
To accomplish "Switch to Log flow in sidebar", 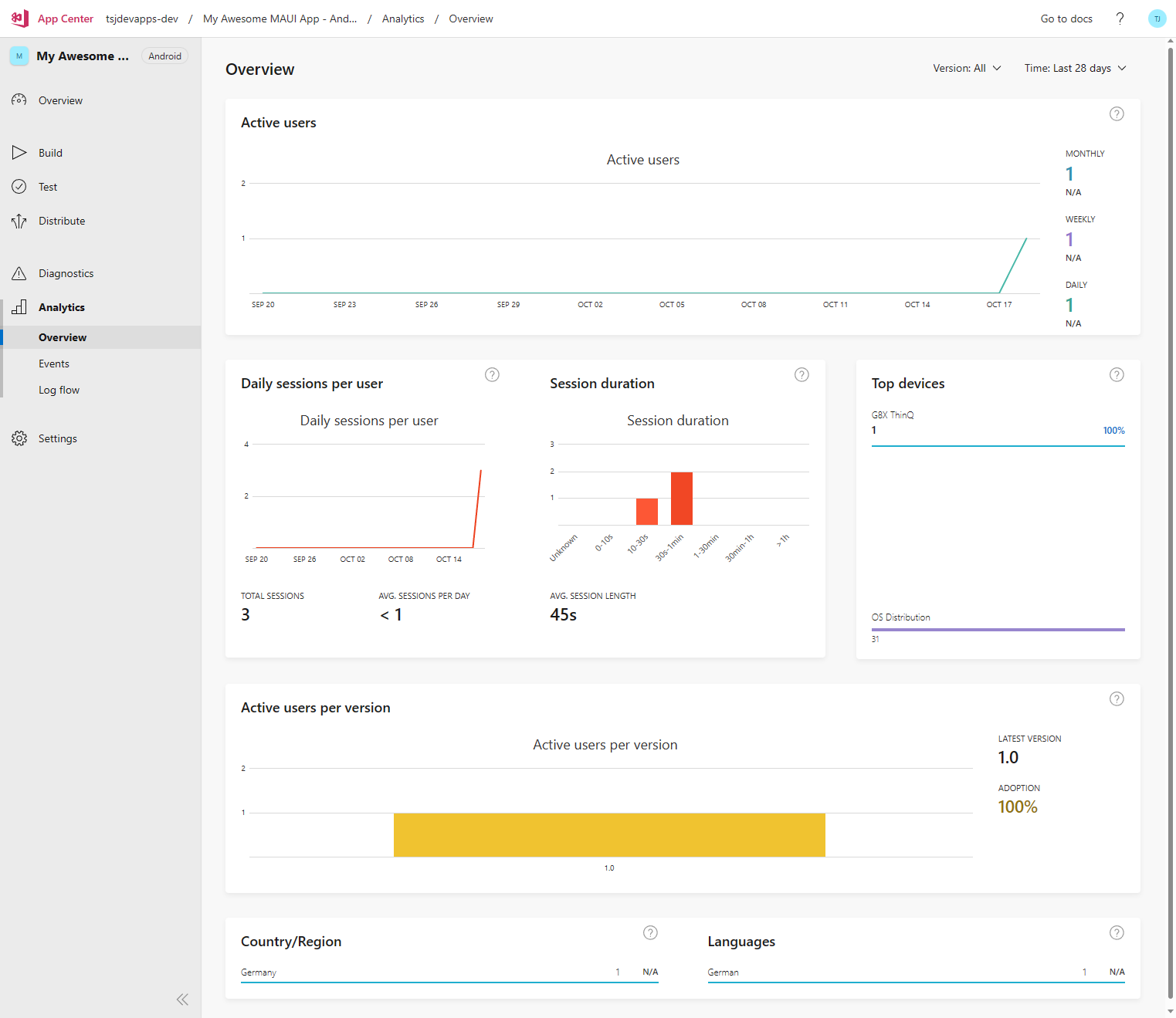I will [59, 391].
